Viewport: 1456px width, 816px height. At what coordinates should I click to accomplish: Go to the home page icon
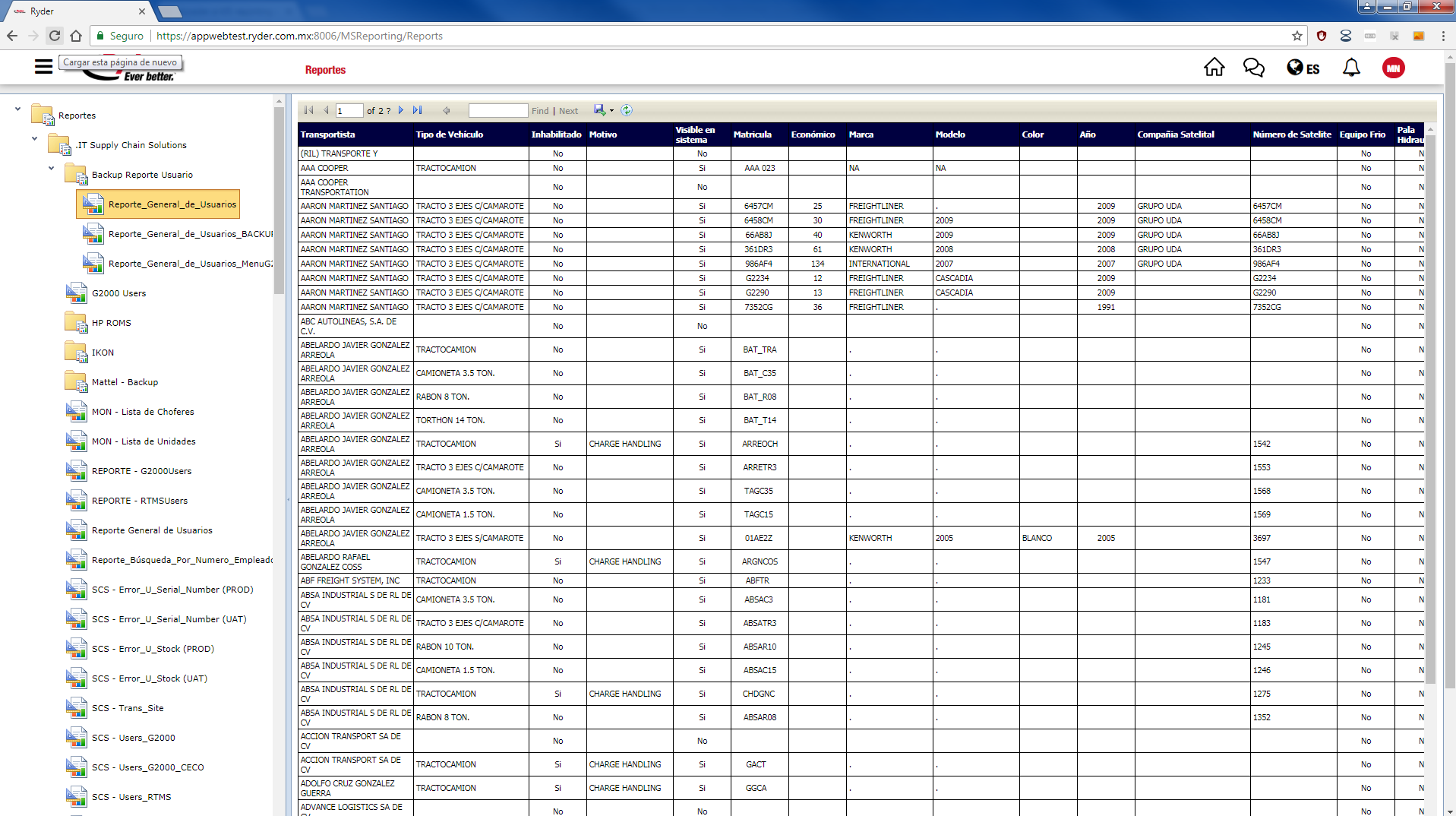tap(1214, 68)
